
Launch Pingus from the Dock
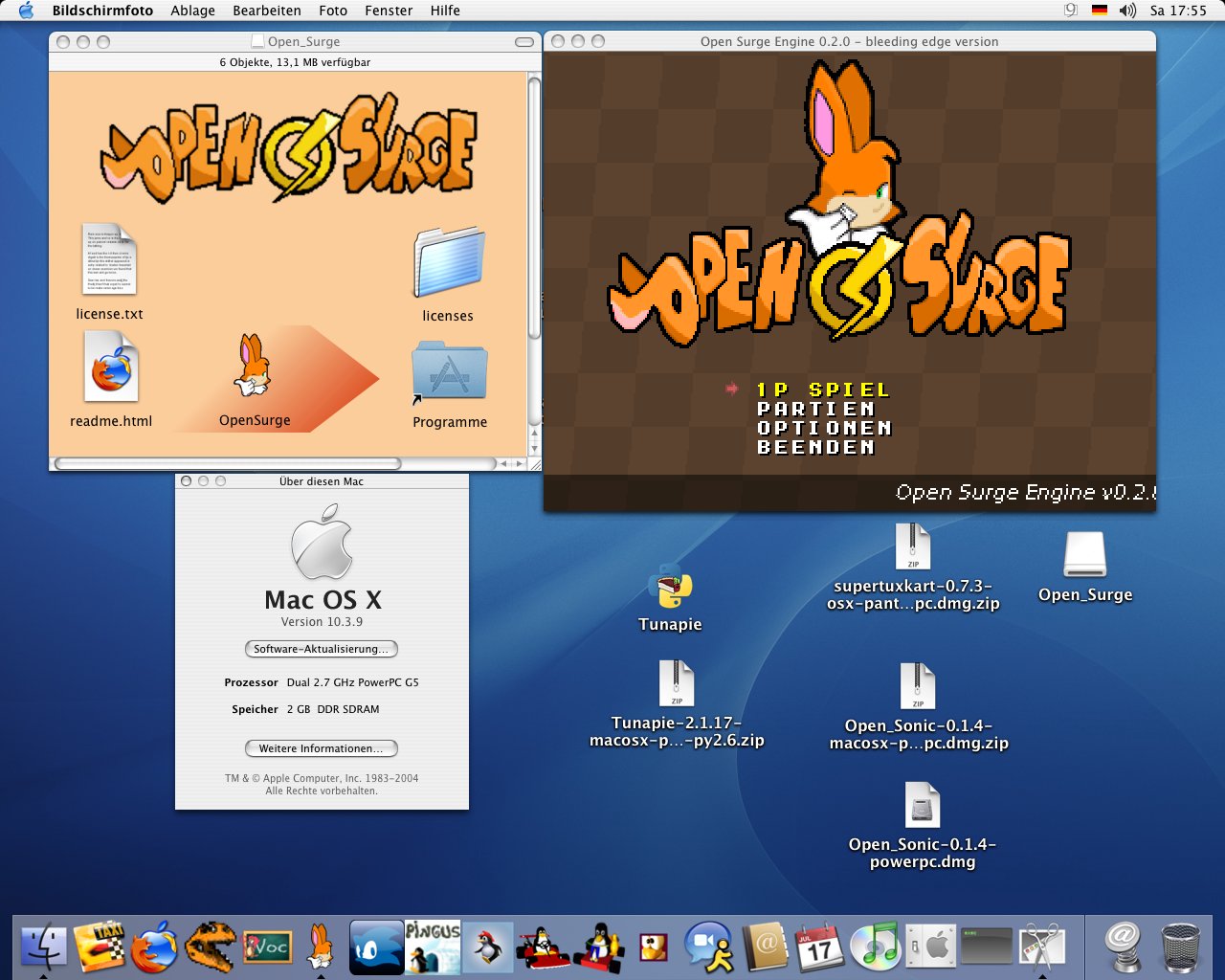click(x=433, y=947)
